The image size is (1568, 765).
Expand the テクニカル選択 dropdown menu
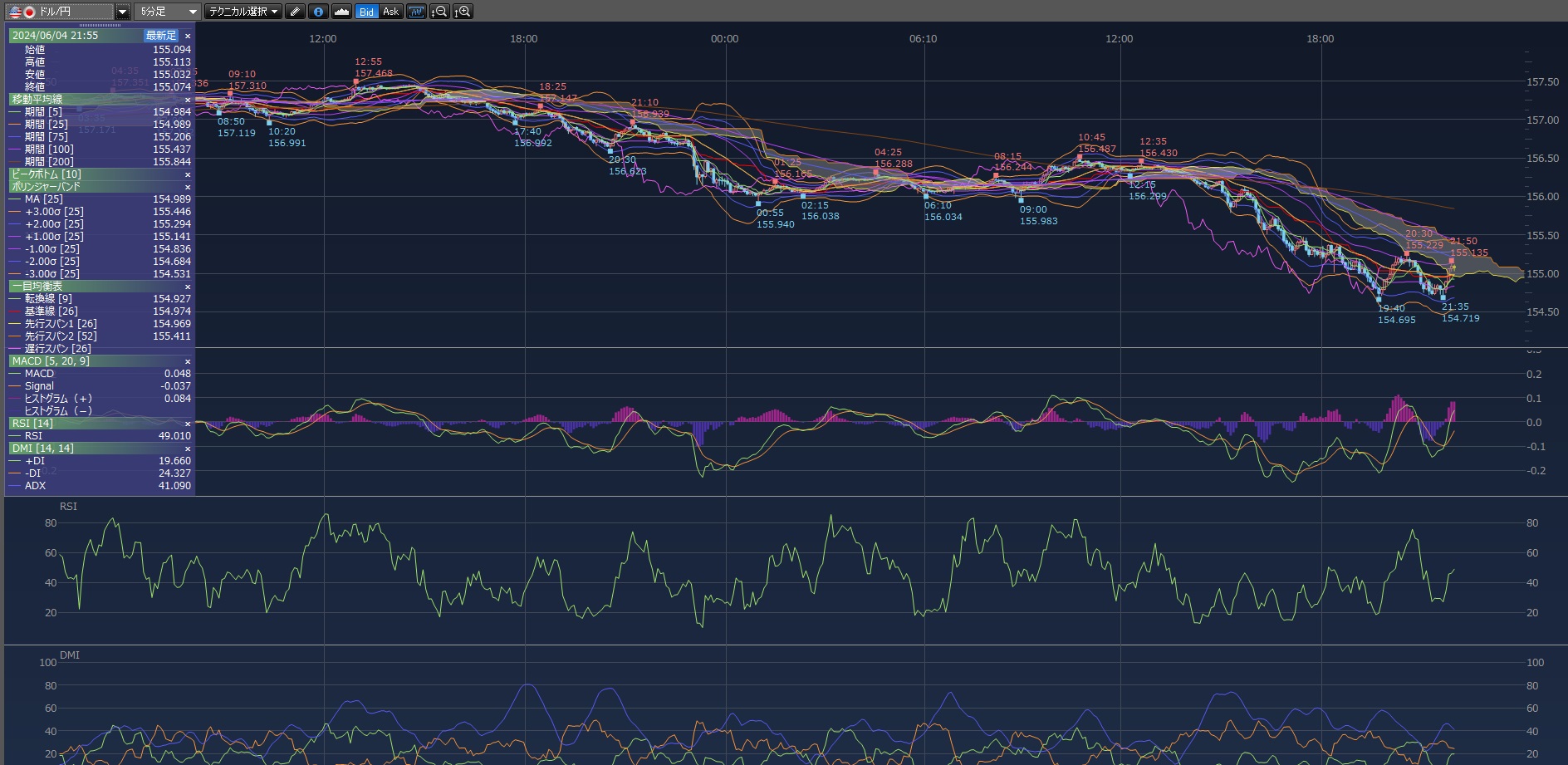click(243, 12)
